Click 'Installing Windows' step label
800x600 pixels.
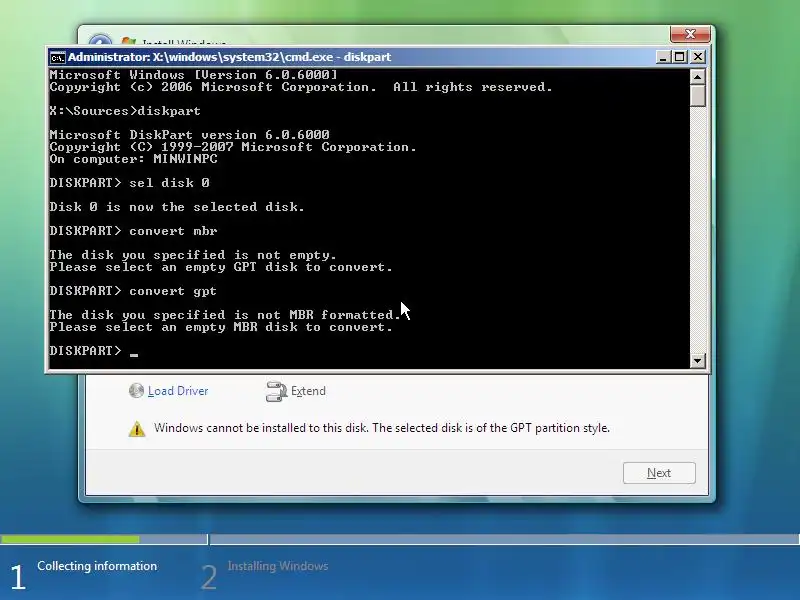coord(278,566)
